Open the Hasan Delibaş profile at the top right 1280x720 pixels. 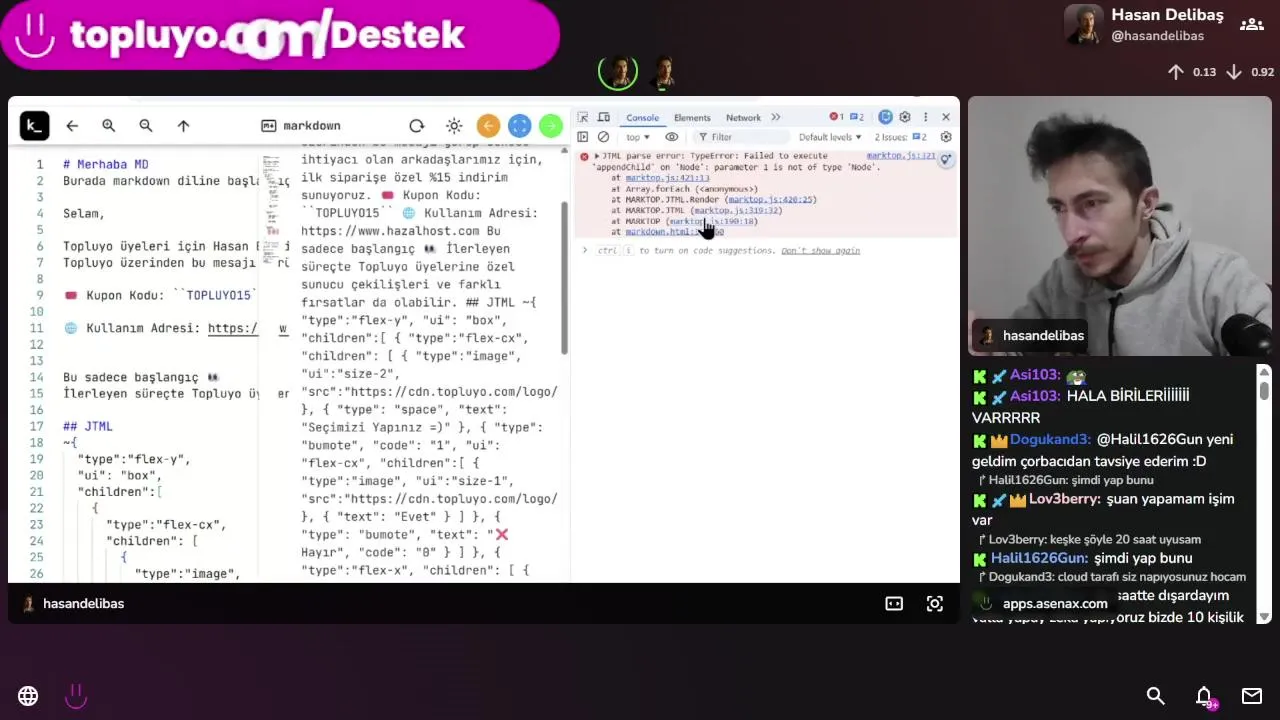(x=1144, y=25)
